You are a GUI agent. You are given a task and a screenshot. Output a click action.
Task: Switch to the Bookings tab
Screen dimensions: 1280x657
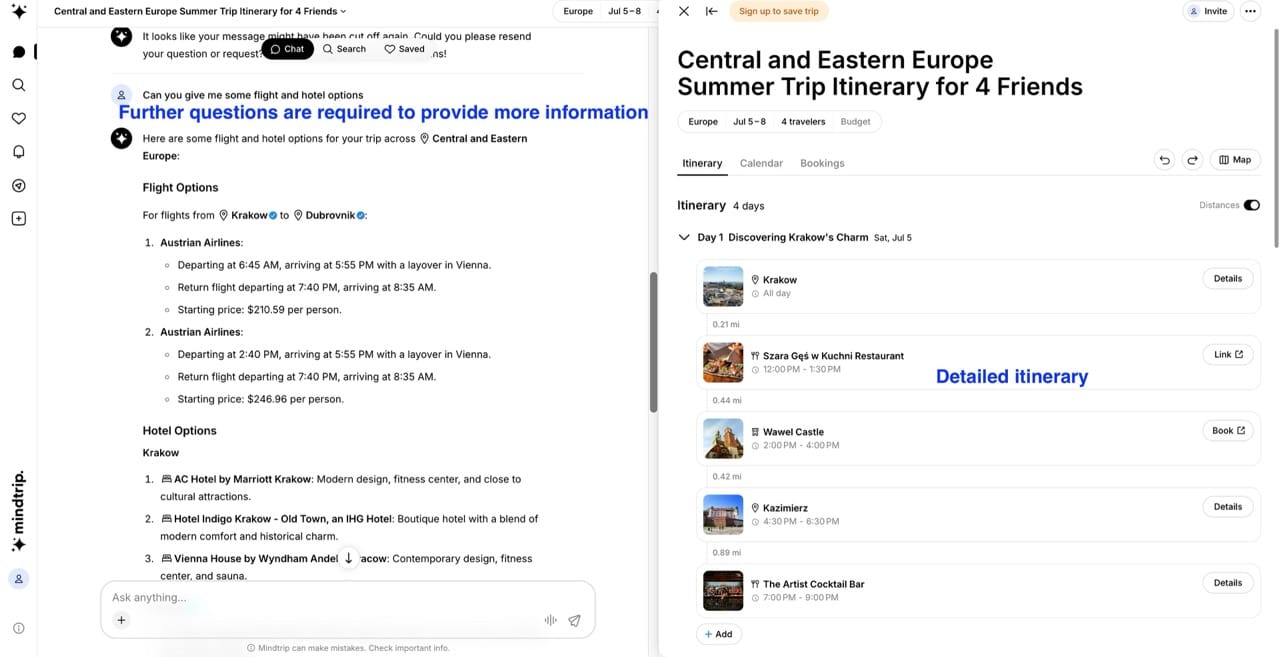[822, 163]
